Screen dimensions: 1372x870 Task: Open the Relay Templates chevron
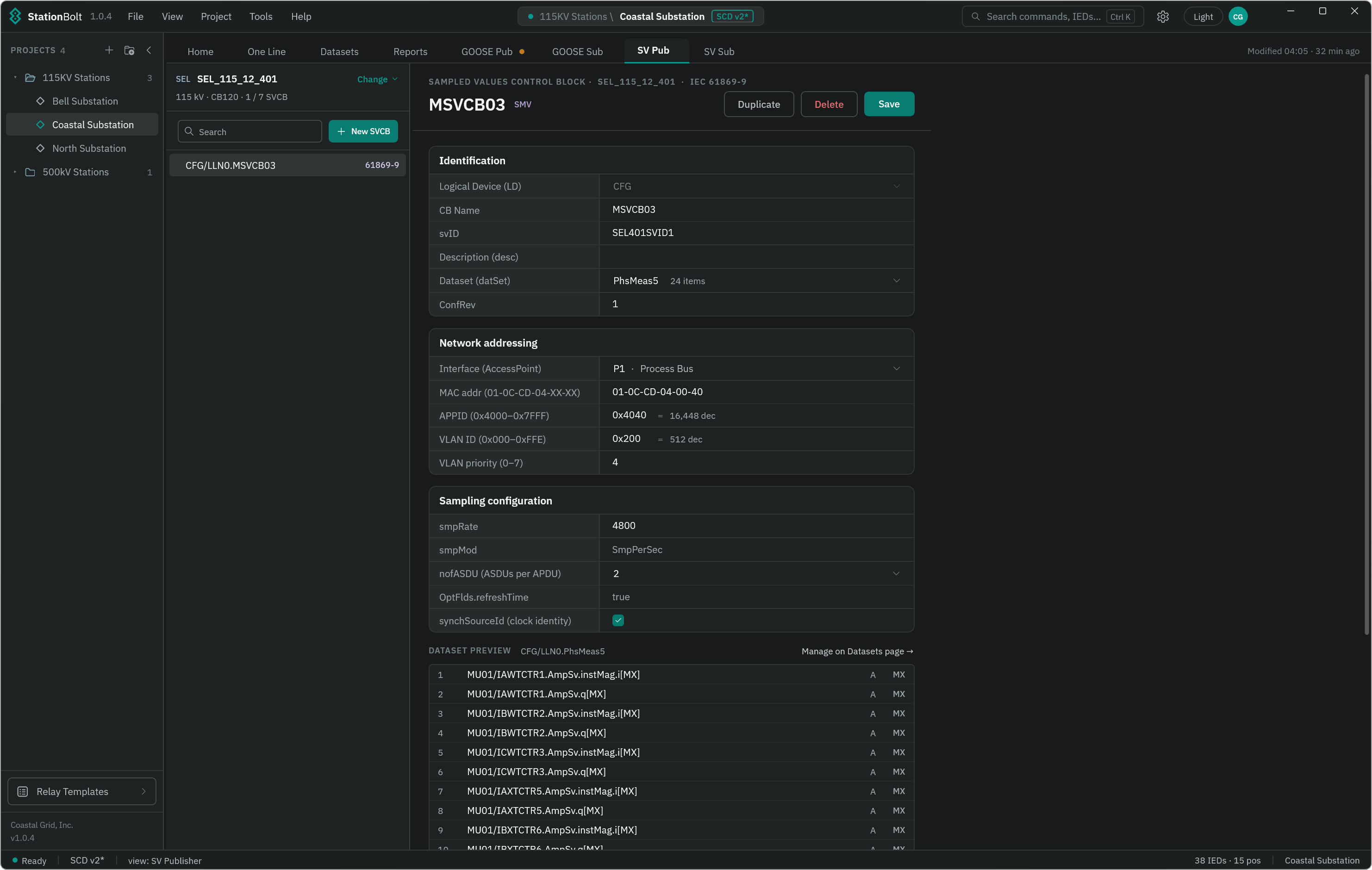click(x=143, y=791)
